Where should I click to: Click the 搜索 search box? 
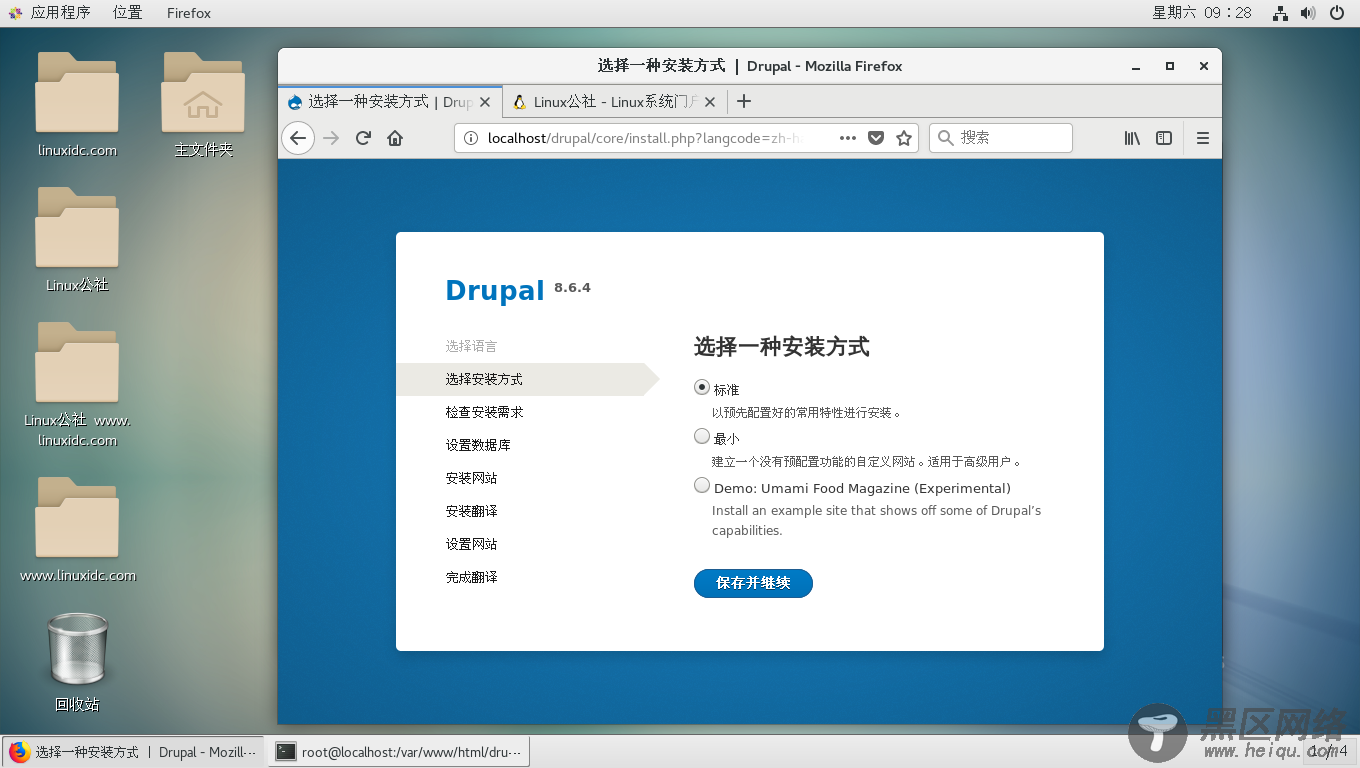(1001, 138)
